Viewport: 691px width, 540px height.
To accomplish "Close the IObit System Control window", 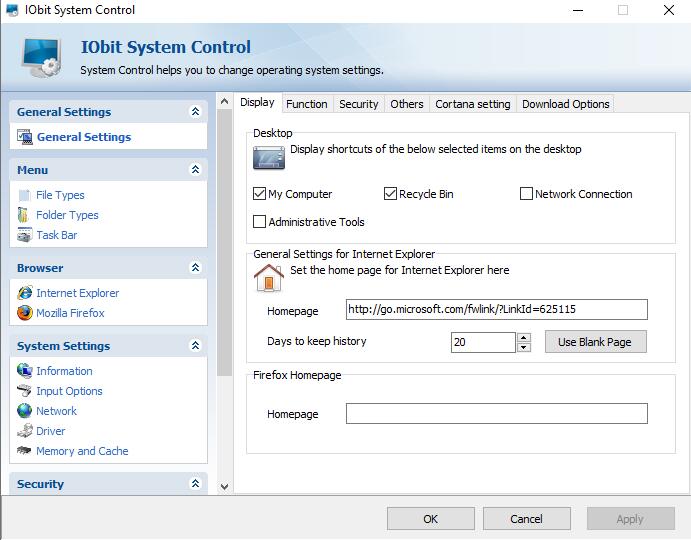I will pos(669,10).
